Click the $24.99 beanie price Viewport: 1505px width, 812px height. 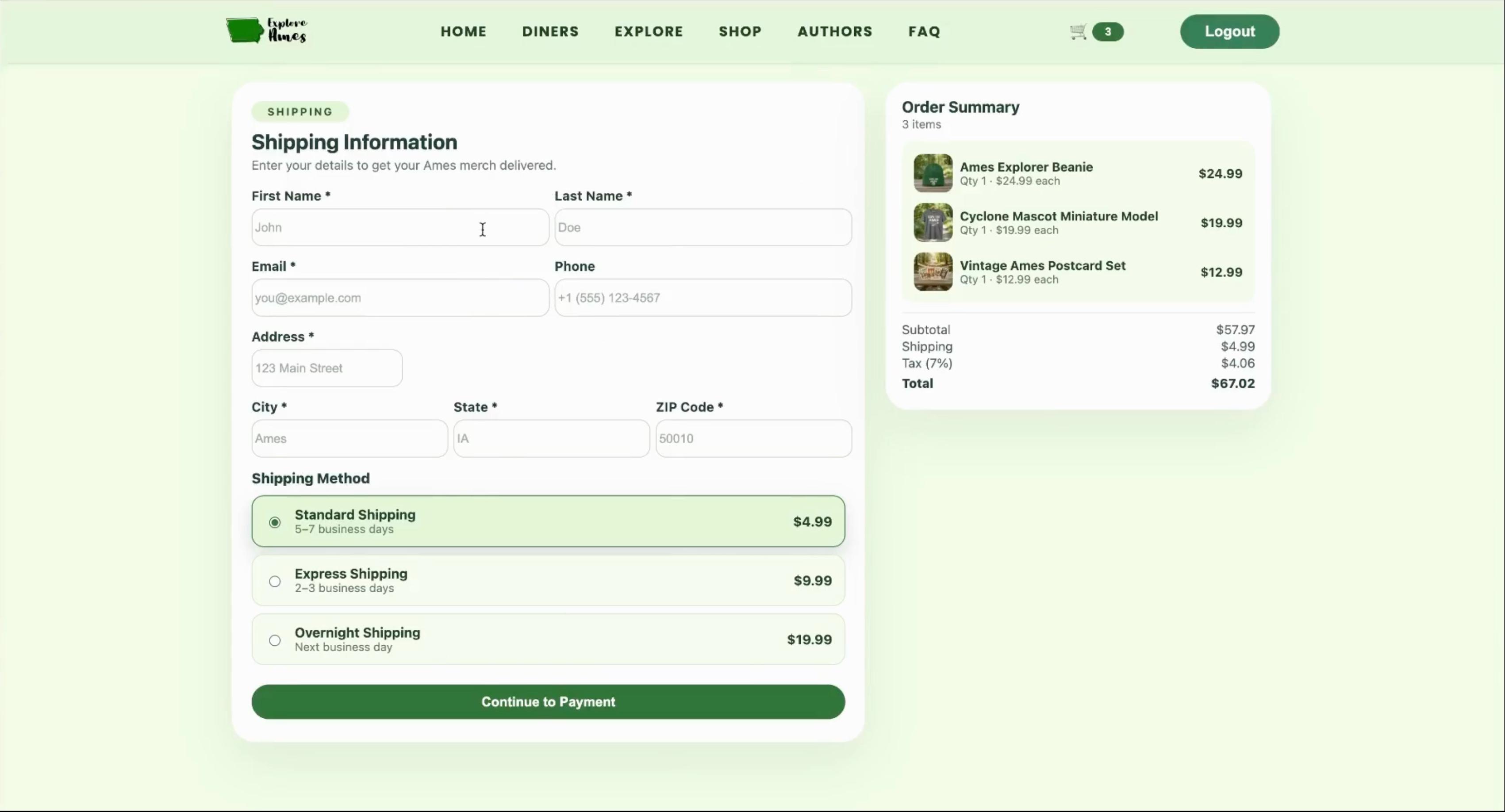pyautogui.click(x=1220, y=173)
